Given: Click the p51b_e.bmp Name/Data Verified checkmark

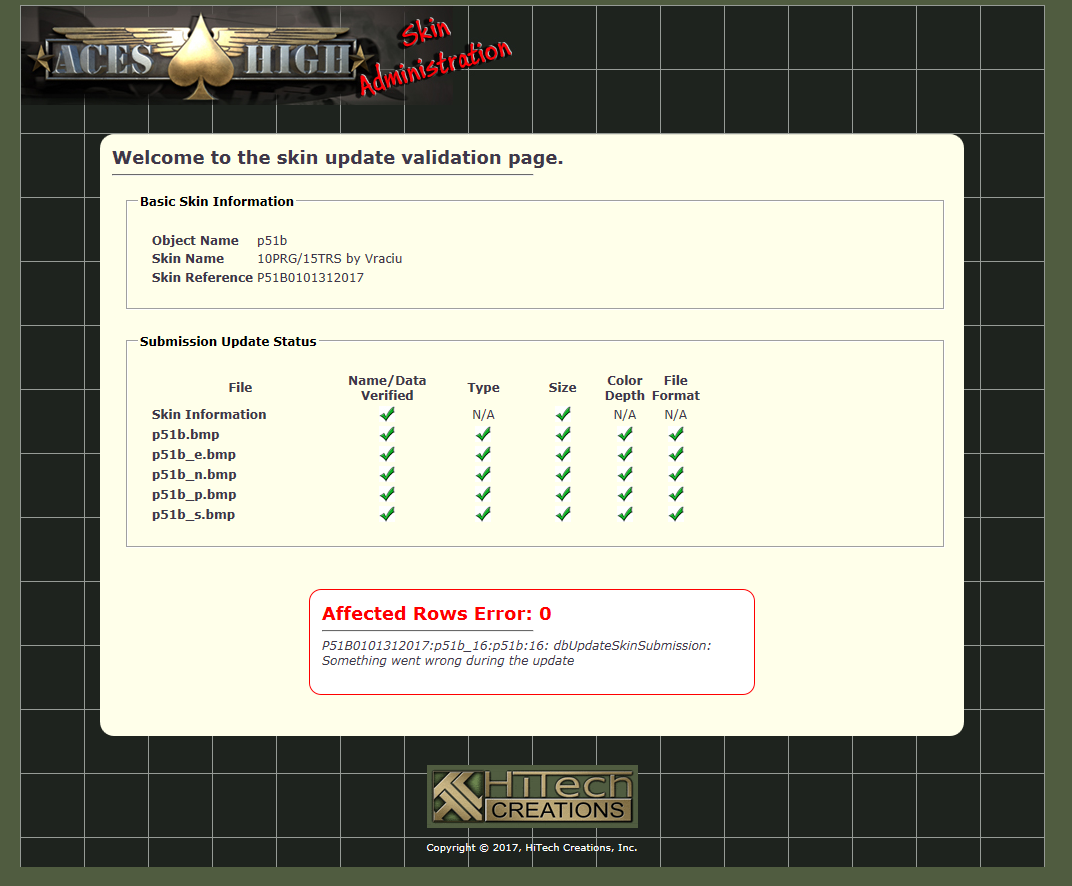Looking at the screenshot, I should pos(387,454).
